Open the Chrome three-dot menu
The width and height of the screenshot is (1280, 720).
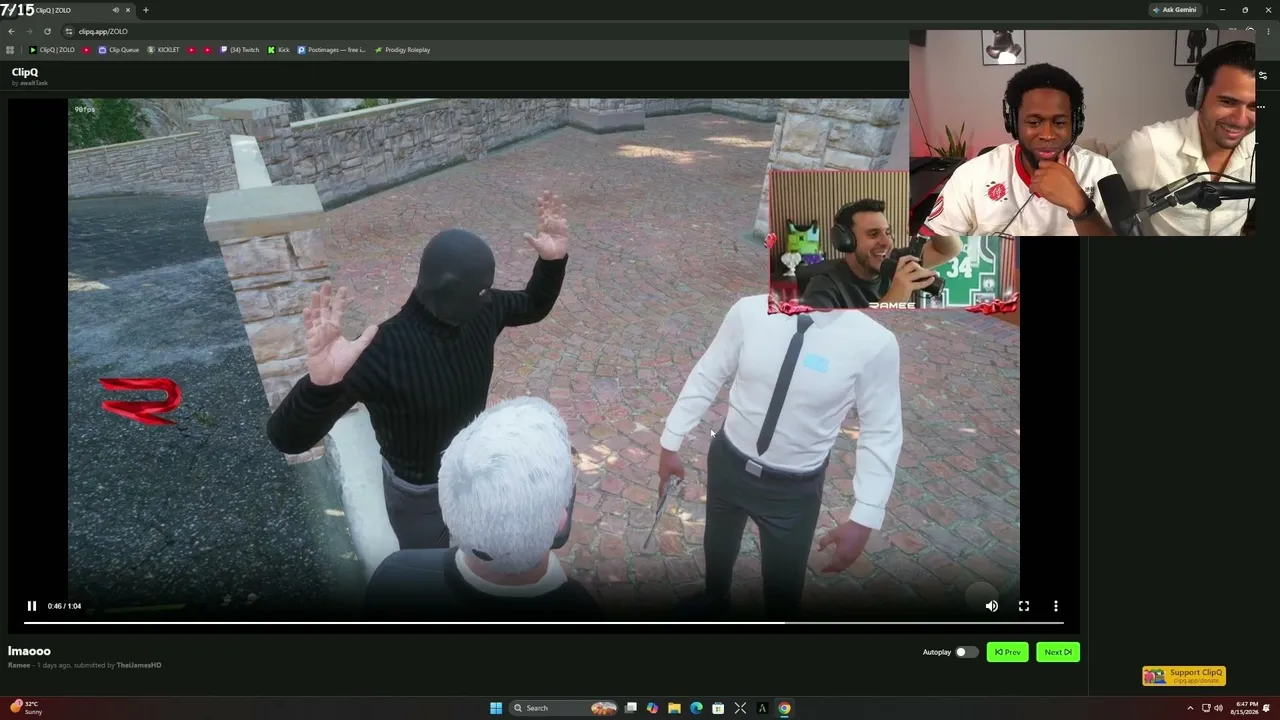pos(1267,31)
